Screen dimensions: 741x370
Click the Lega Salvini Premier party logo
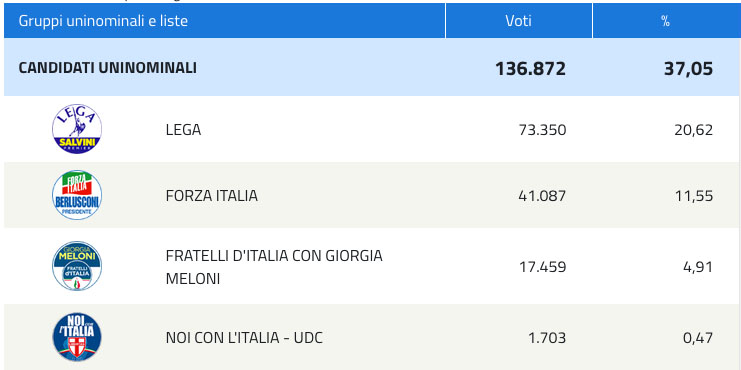click(x=77, y=129)
